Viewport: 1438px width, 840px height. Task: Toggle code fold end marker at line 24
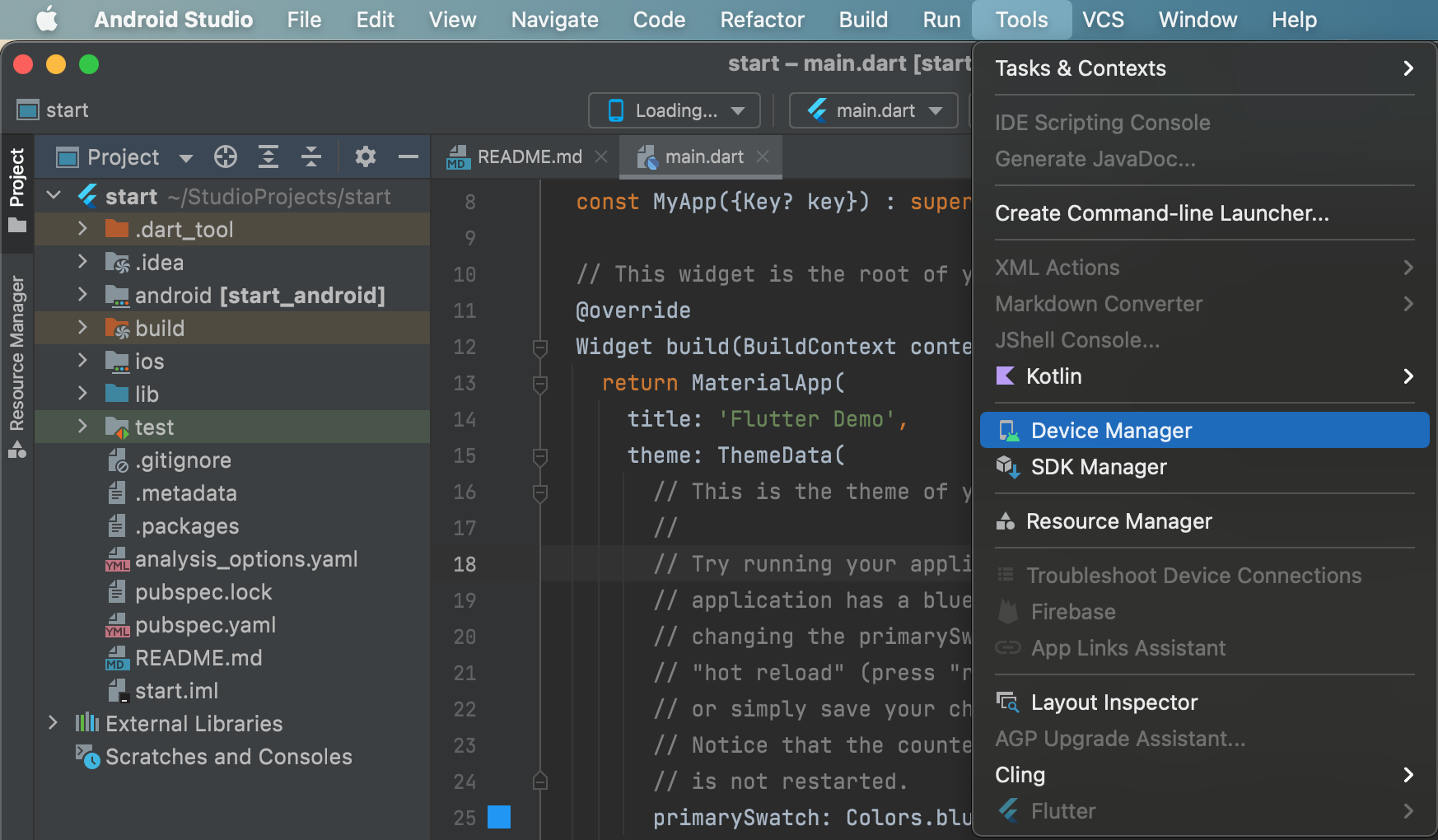coord(540,780)
